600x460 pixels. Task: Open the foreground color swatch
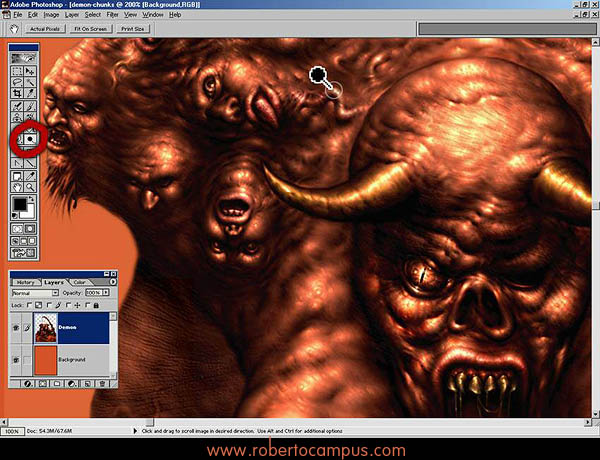coord(20,204)
